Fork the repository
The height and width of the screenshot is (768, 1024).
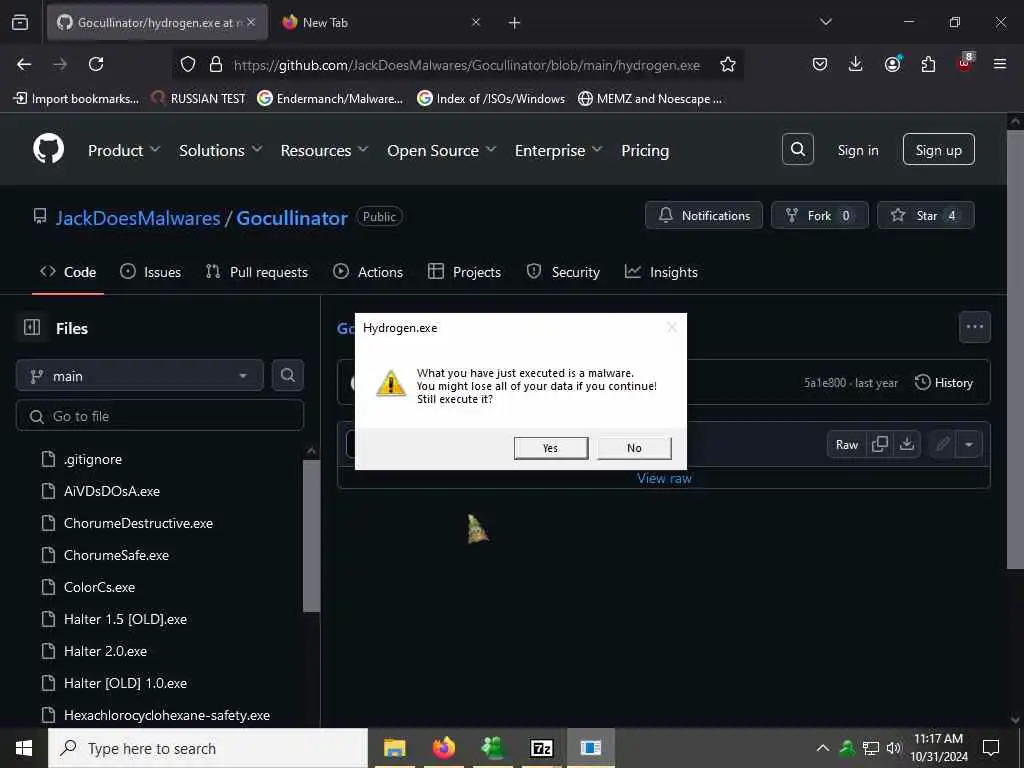(820, 216)
